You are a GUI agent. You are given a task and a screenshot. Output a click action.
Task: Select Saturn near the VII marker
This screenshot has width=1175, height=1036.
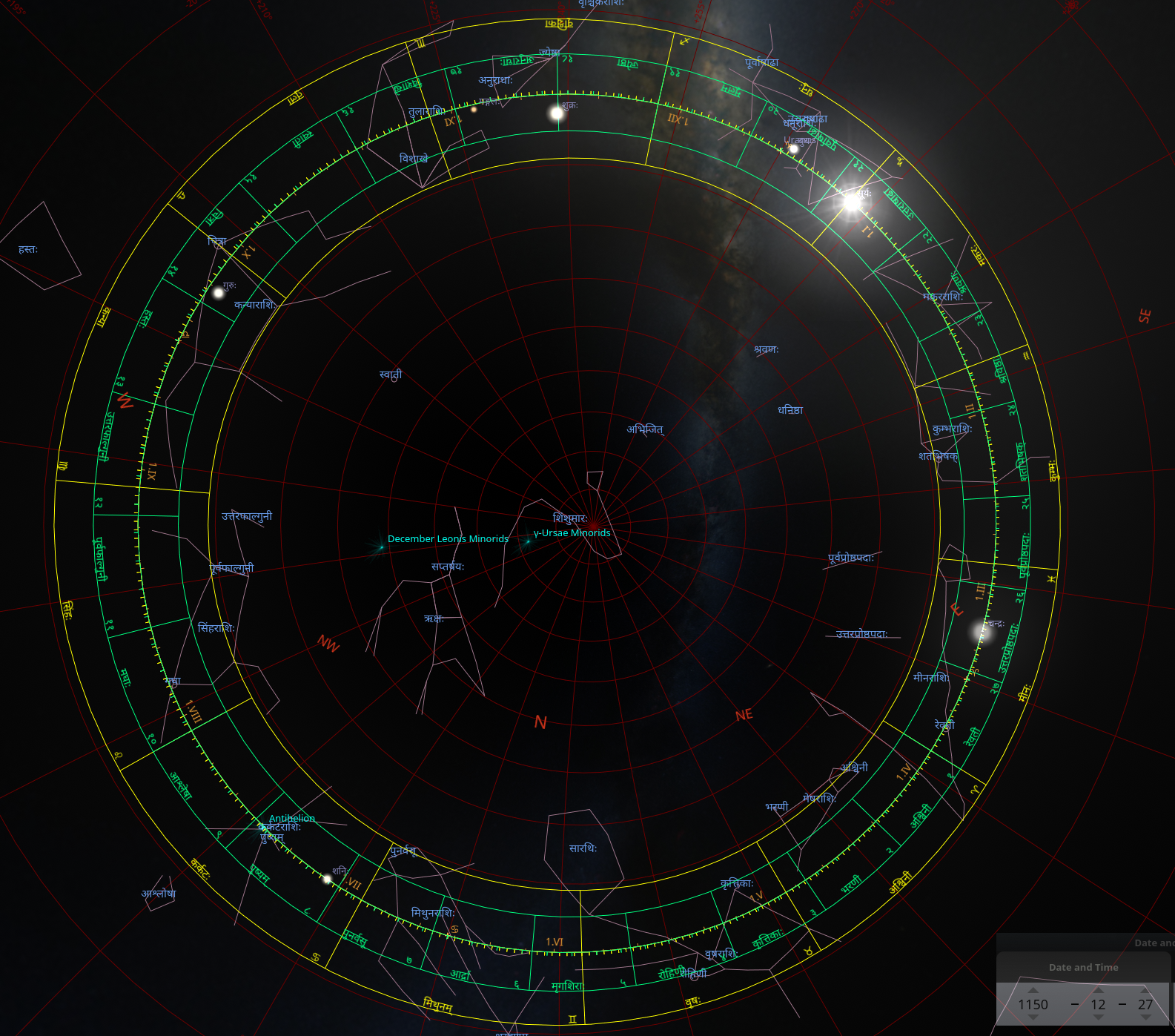(327, 880)
